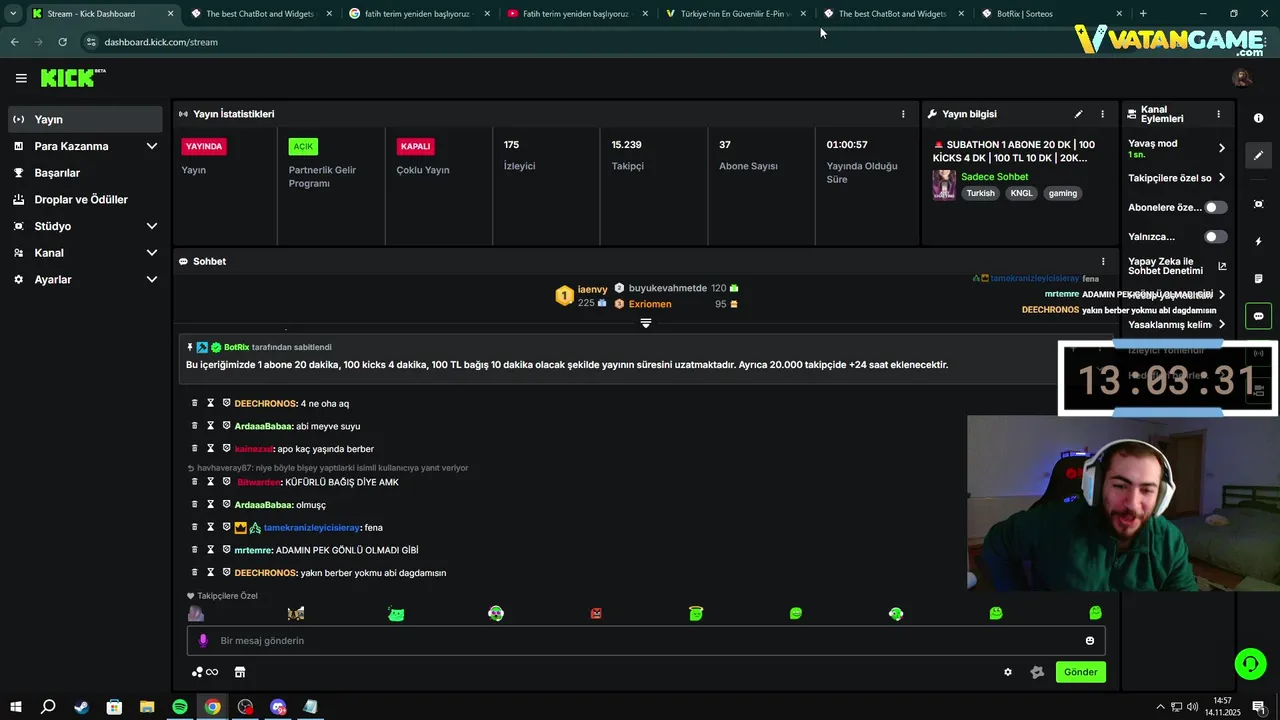1280x720 pixels.
Task: Click the green Gönder send button
Action: (x=1080, y=672)
